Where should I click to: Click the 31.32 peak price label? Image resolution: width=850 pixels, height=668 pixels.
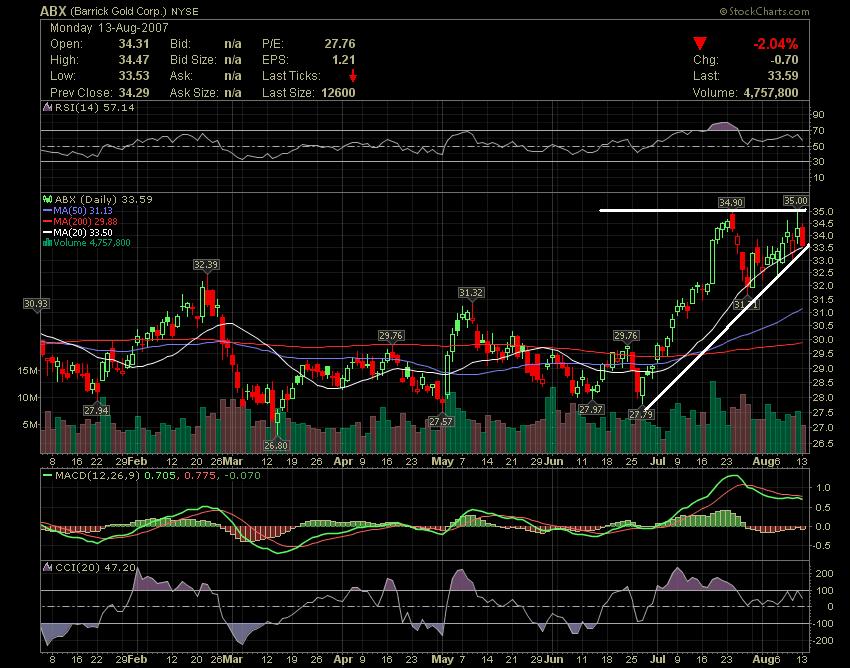[x=471, y=293]
